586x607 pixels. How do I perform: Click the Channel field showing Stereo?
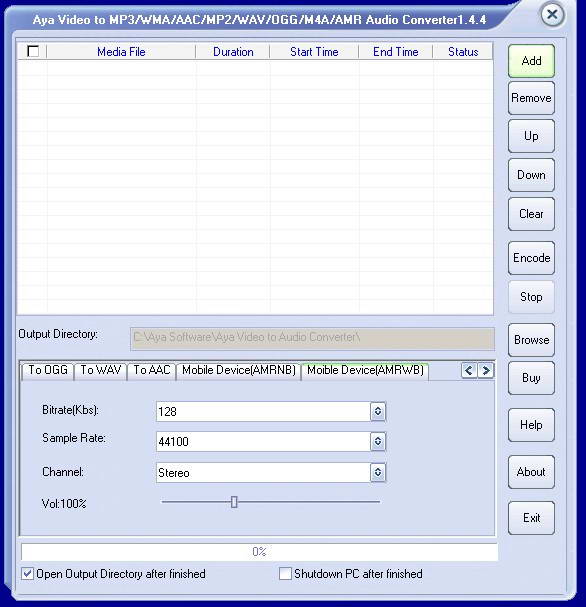(263, 472)
